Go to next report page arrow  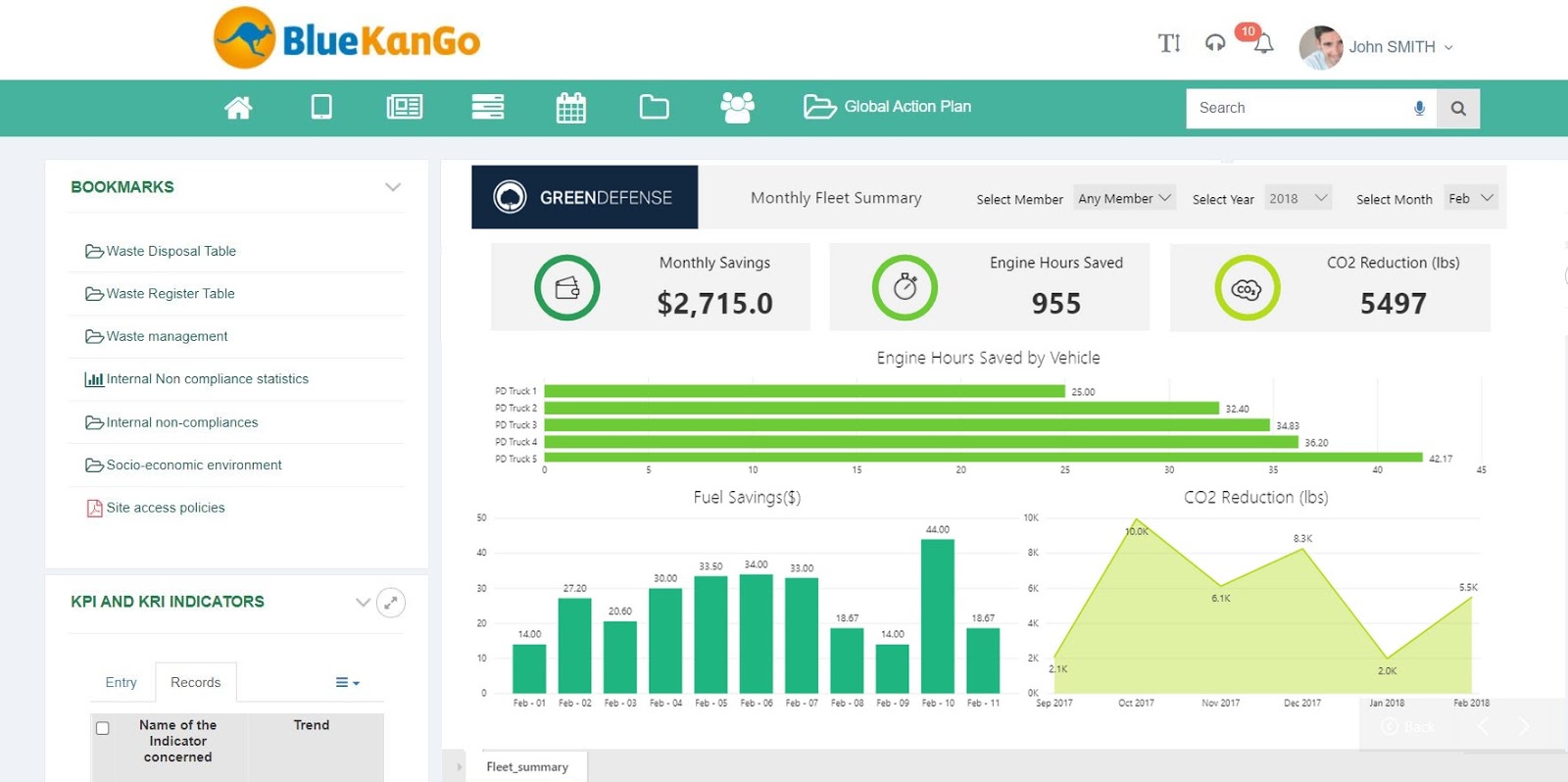coord(1523,726)
